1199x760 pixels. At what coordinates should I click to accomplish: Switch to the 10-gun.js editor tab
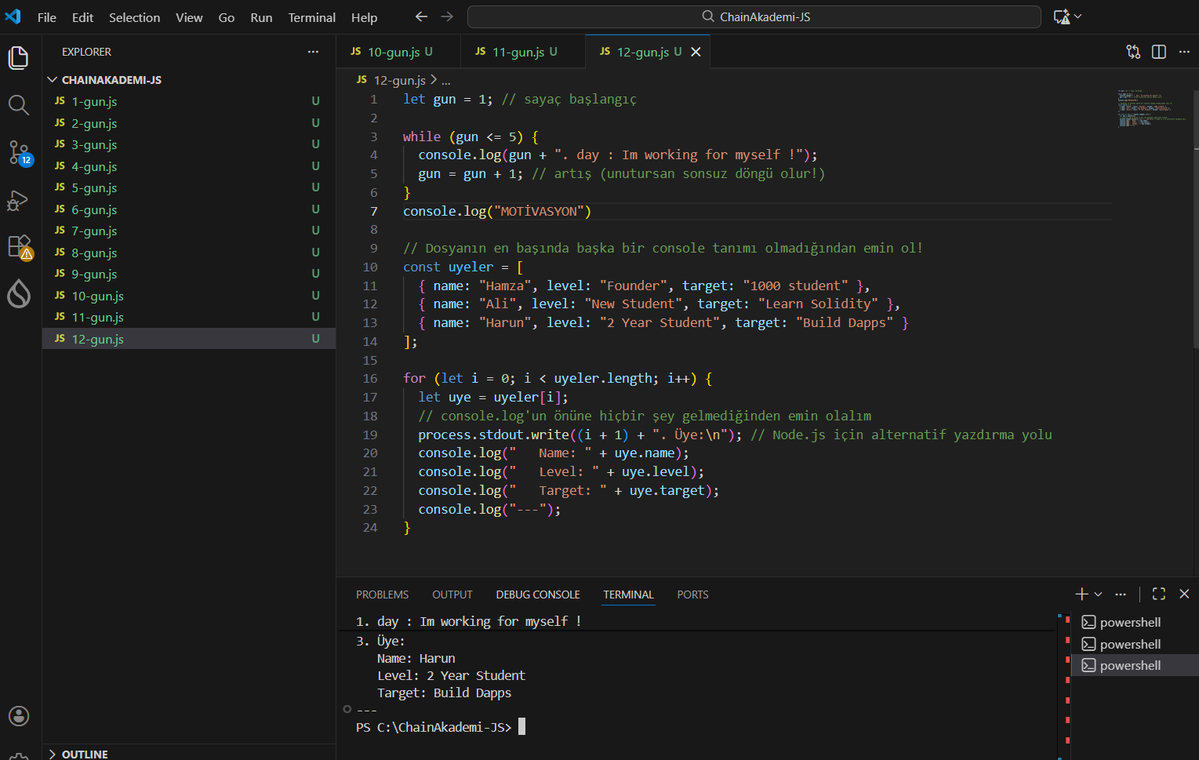(398, 51)
